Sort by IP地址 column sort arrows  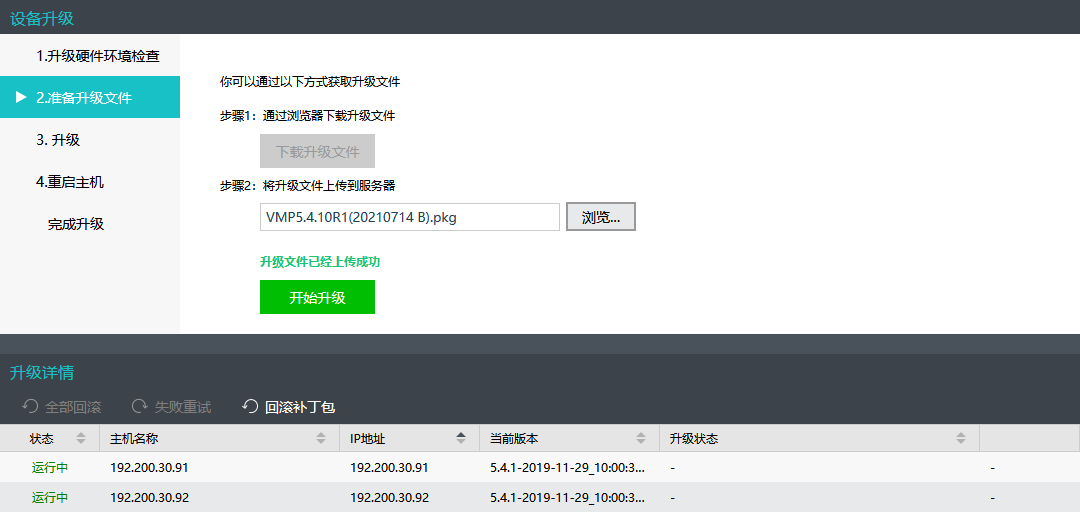pos(461,439)
